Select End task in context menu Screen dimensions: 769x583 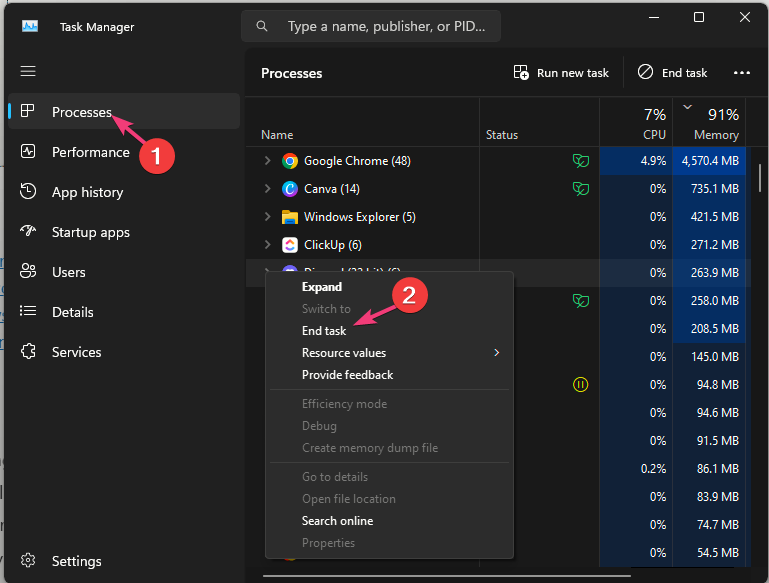[x=324, y=331]
